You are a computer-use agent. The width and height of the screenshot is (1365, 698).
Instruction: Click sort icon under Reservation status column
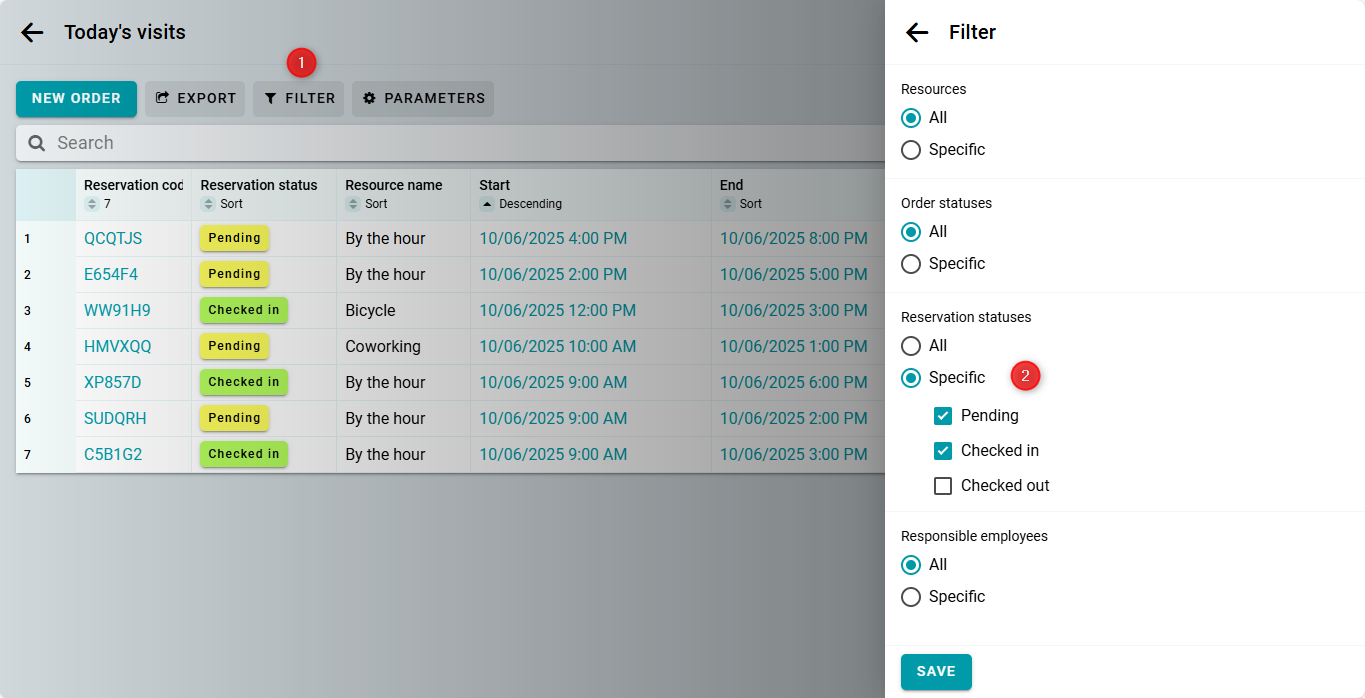[209, 204]
